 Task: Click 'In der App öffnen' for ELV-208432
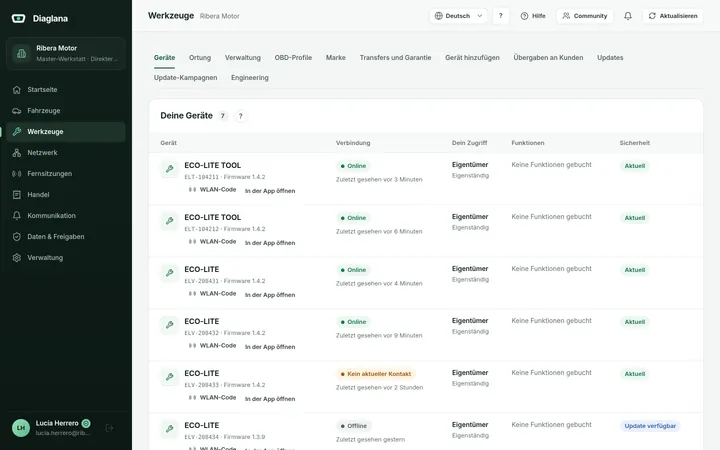[270, 347]
